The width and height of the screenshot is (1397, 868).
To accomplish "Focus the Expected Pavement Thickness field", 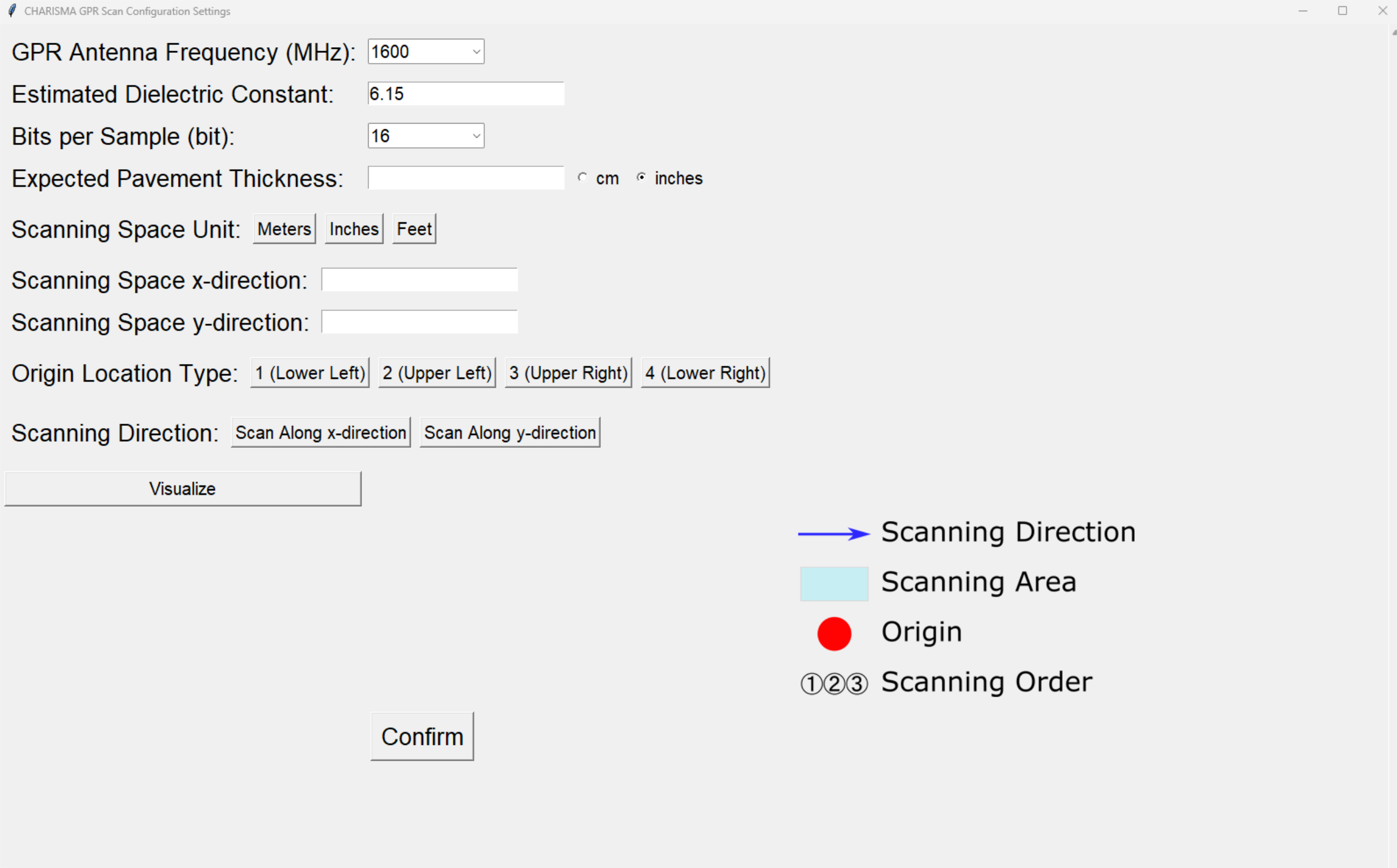I will click(x=466, y=178).
